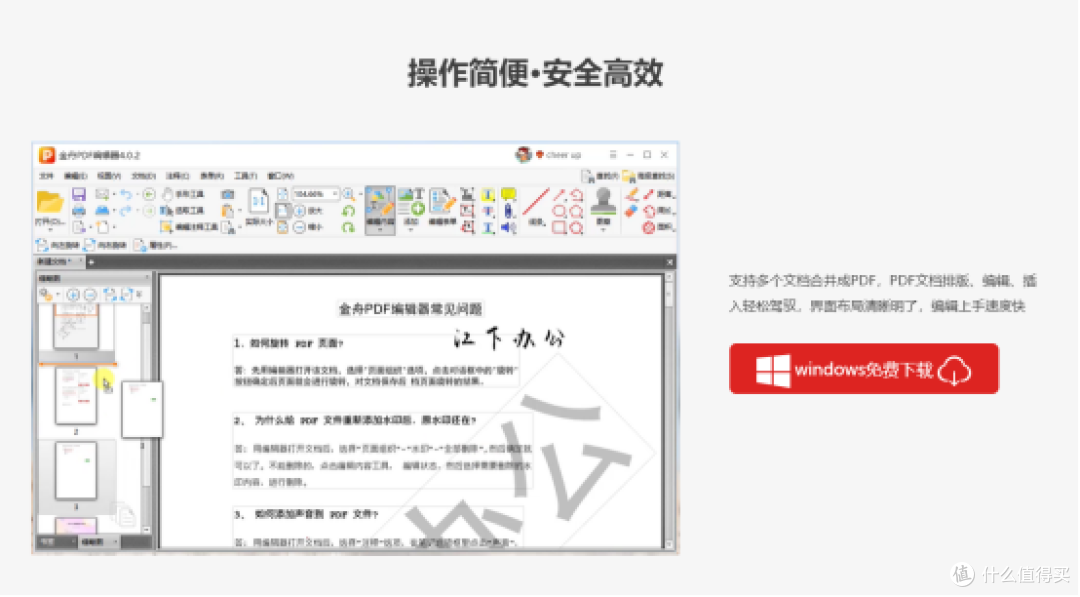This screenshot has width=1080, height=597.
Task: Click the Properties toolbar button
Action: click(x=155, y=245)
